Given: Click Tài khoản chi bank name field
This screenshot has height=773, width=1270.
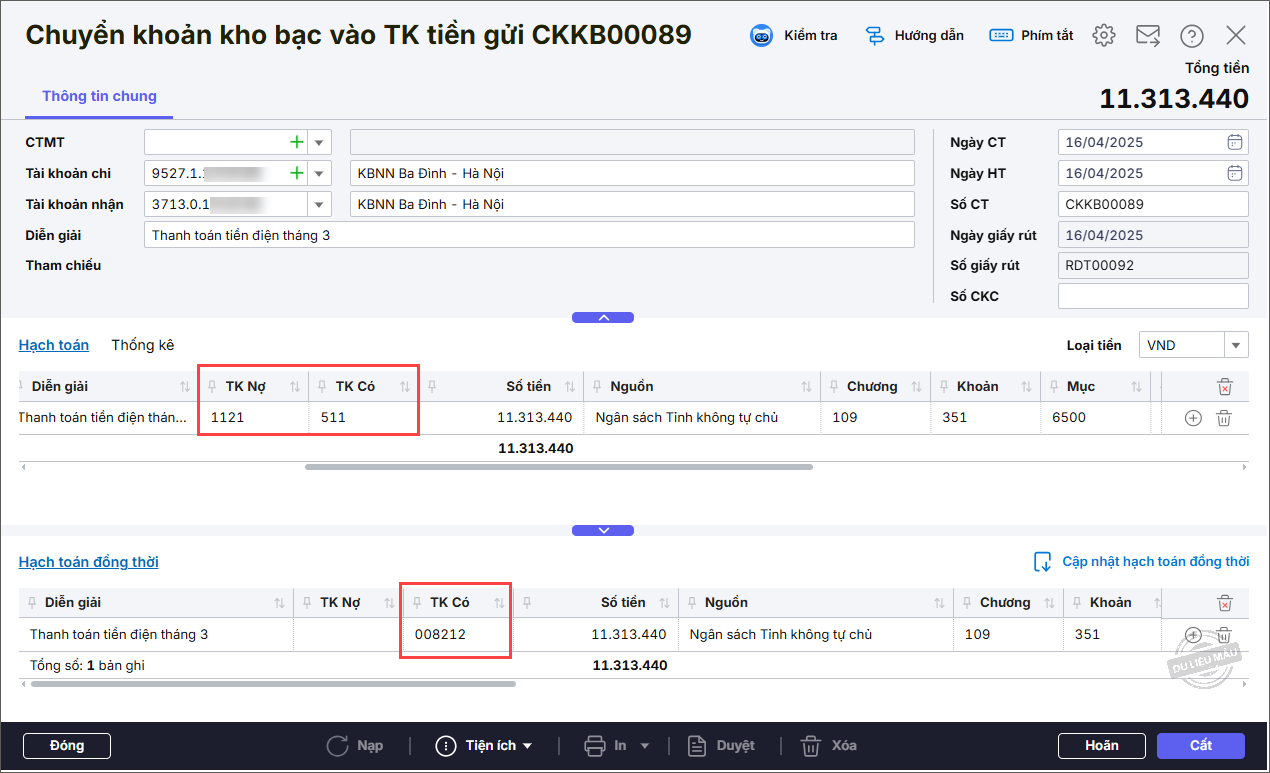Looking at the screenshot, I should point(632,173).
